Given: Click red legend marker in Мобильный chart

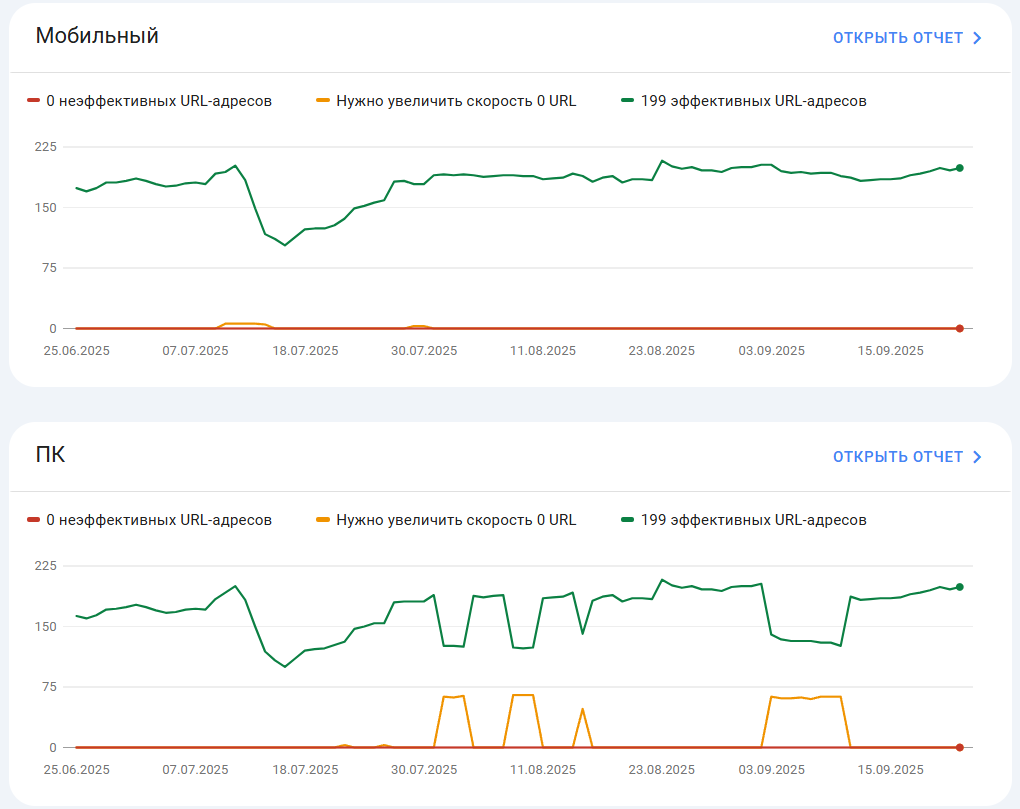Looking at the screenshot, I should pyautogui.click(x=33, y=100).
